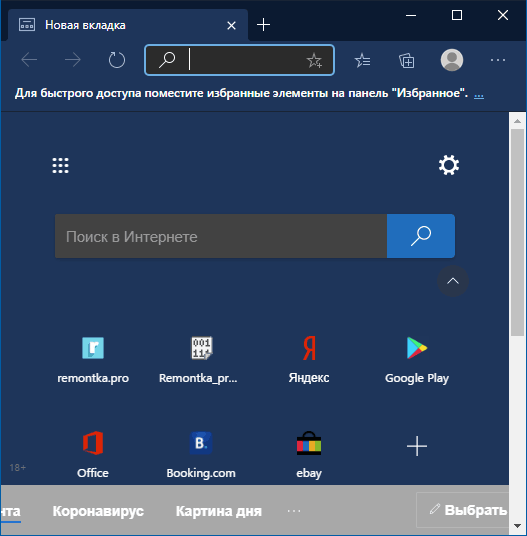
Task: Switch to the Коронавирус feed tab
Action: point(98,511)
